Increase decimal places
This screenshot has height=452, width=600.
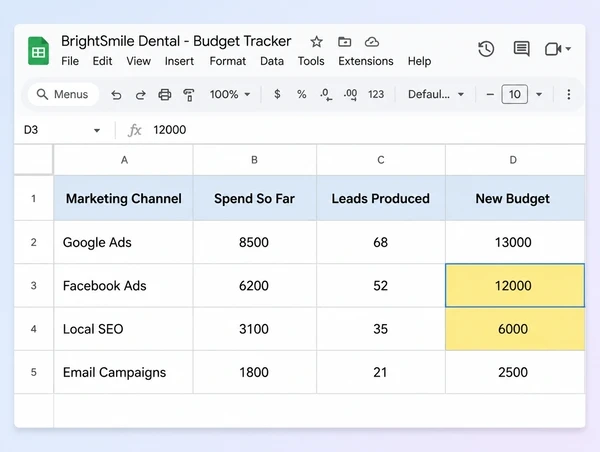tap(351, 95)
